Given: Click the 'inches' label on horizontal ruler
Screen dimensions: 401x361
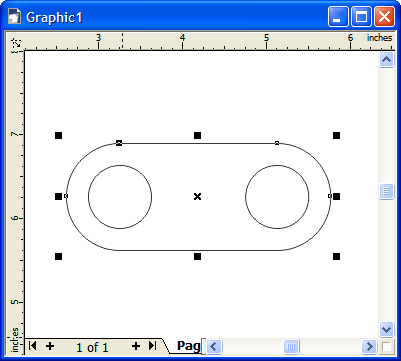Looking at the screenshot, I should click(x=379, y=38).
